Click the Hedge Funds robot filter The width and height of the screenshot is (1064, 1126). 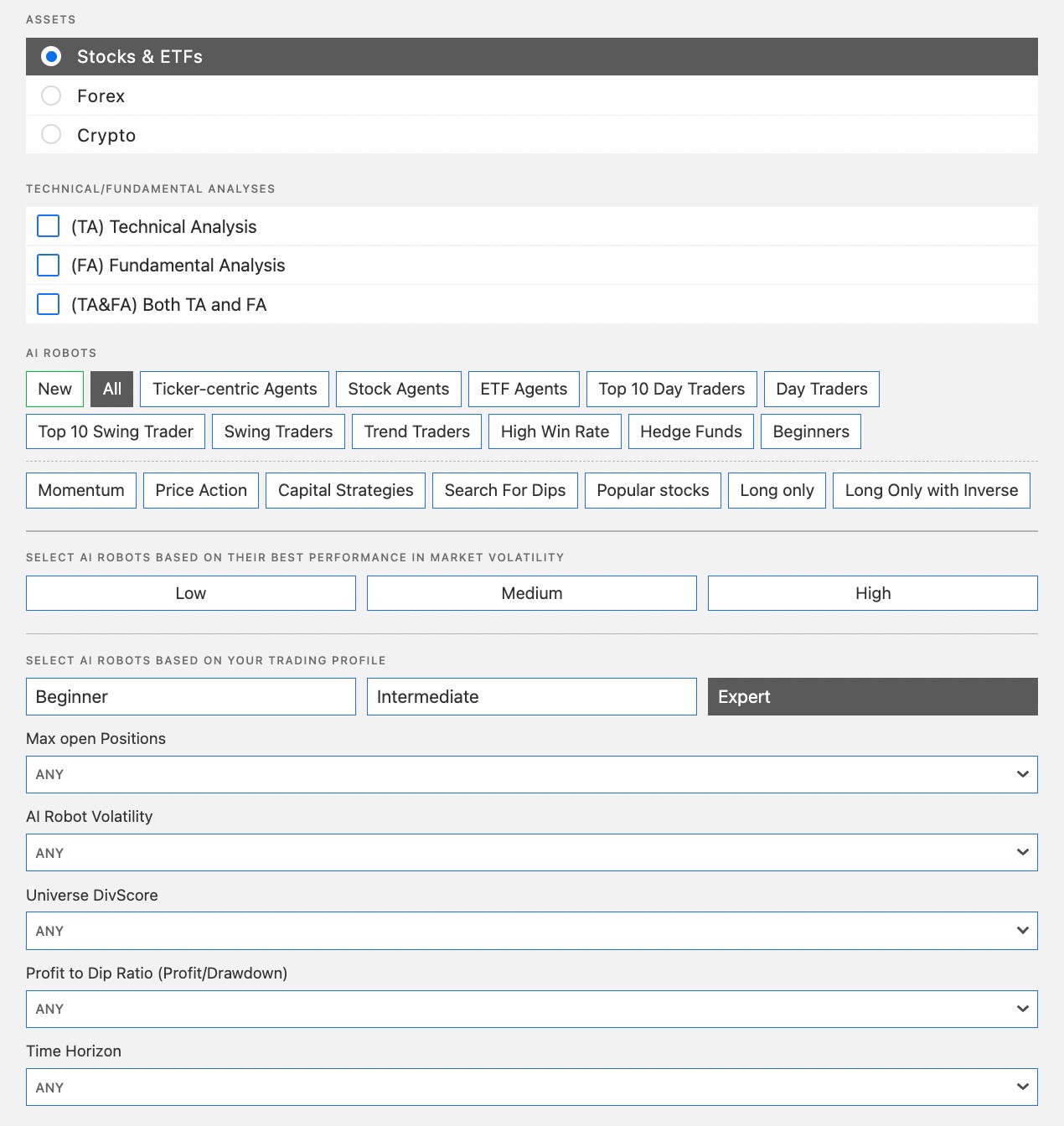pos(690,431)
